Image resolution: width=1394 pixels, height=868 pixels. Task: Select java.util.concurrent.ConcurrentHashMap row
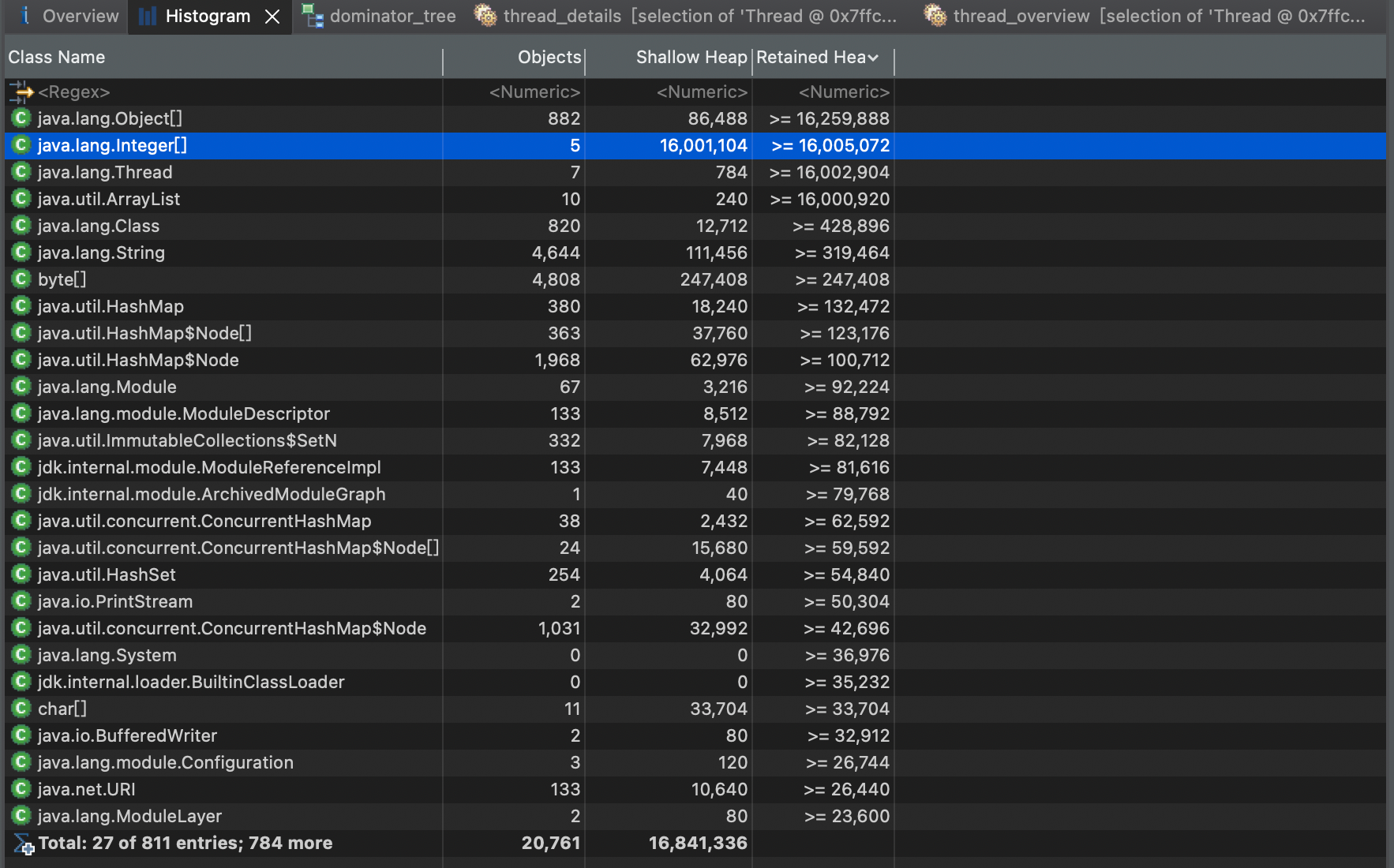click(695, 521)
